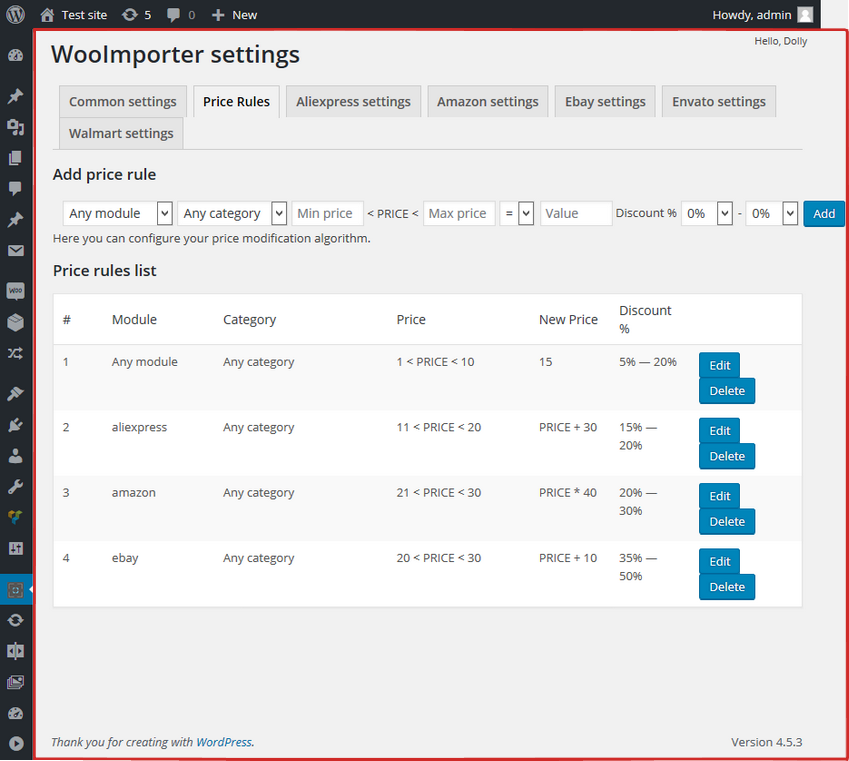Click the colorful cubes icon in sidebar
Image resolution: width=849 pixels, height=761 pixels.
coord(16,517)
